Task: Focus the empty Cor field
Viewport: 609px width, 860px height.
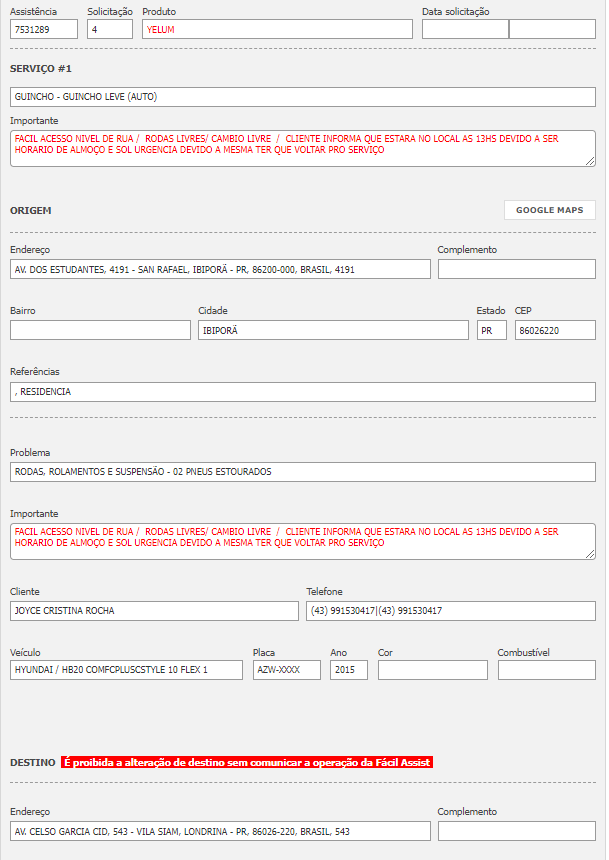Action: pos(433,670)
